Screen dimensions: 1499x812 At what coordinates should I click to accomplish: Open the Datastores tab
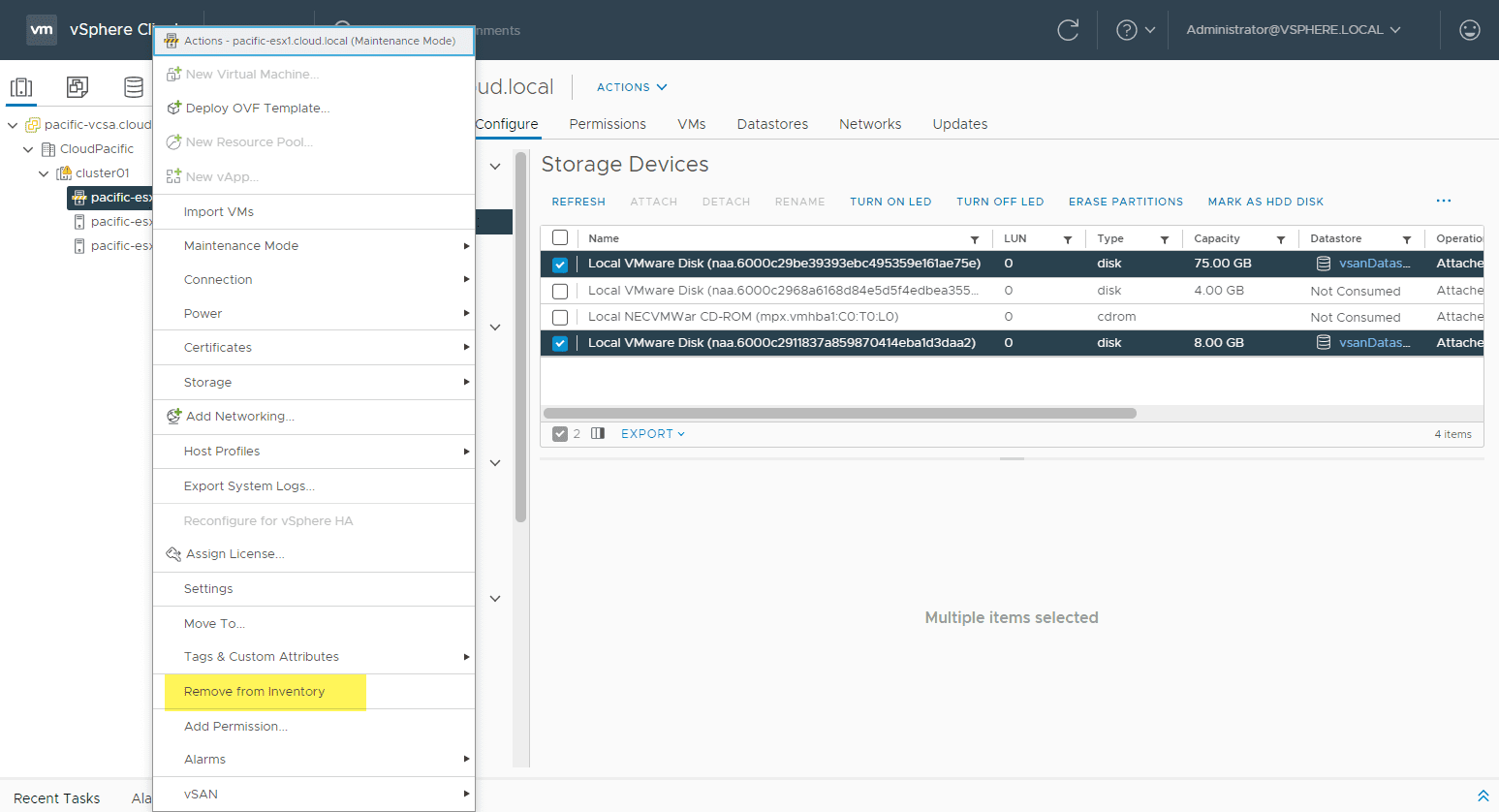[x=772, y=124]
